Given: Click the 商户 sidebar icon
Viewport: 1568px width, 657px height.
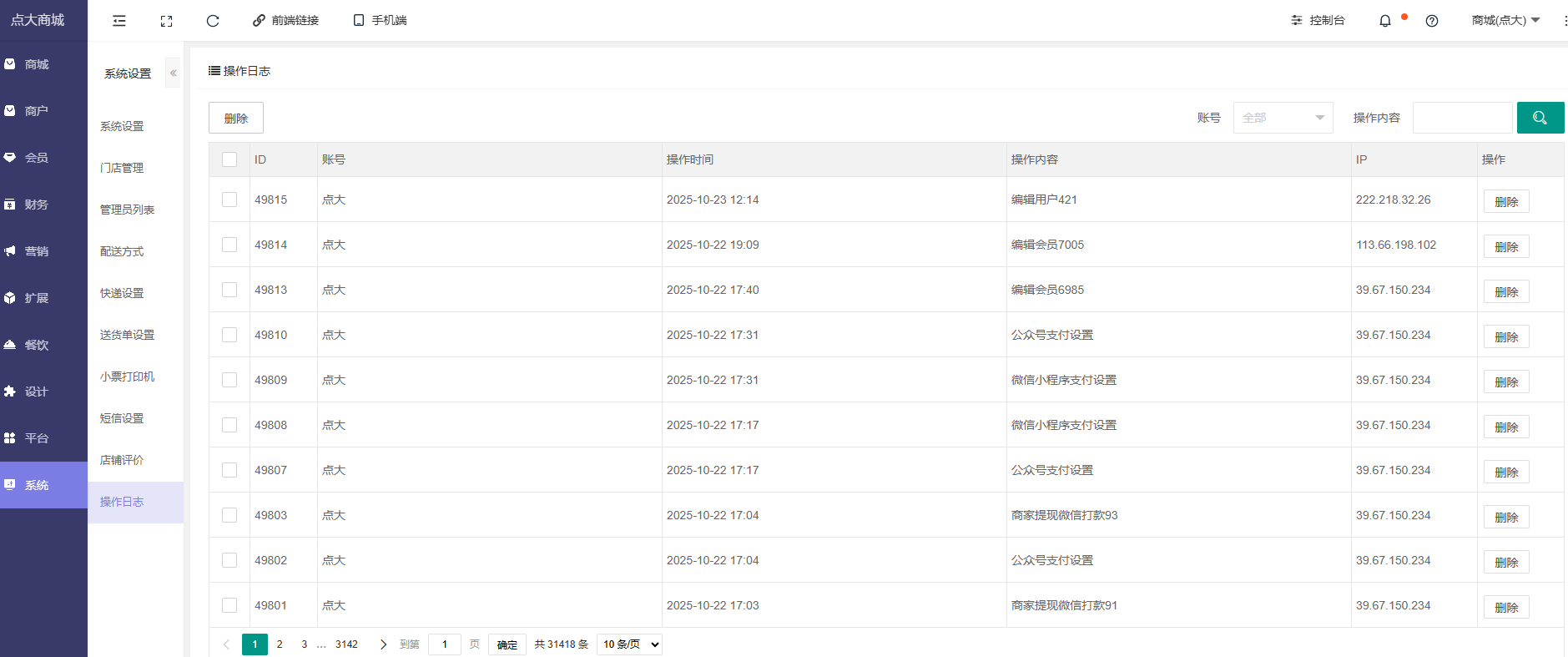Looking at the screenshot, I should (10, 111).
